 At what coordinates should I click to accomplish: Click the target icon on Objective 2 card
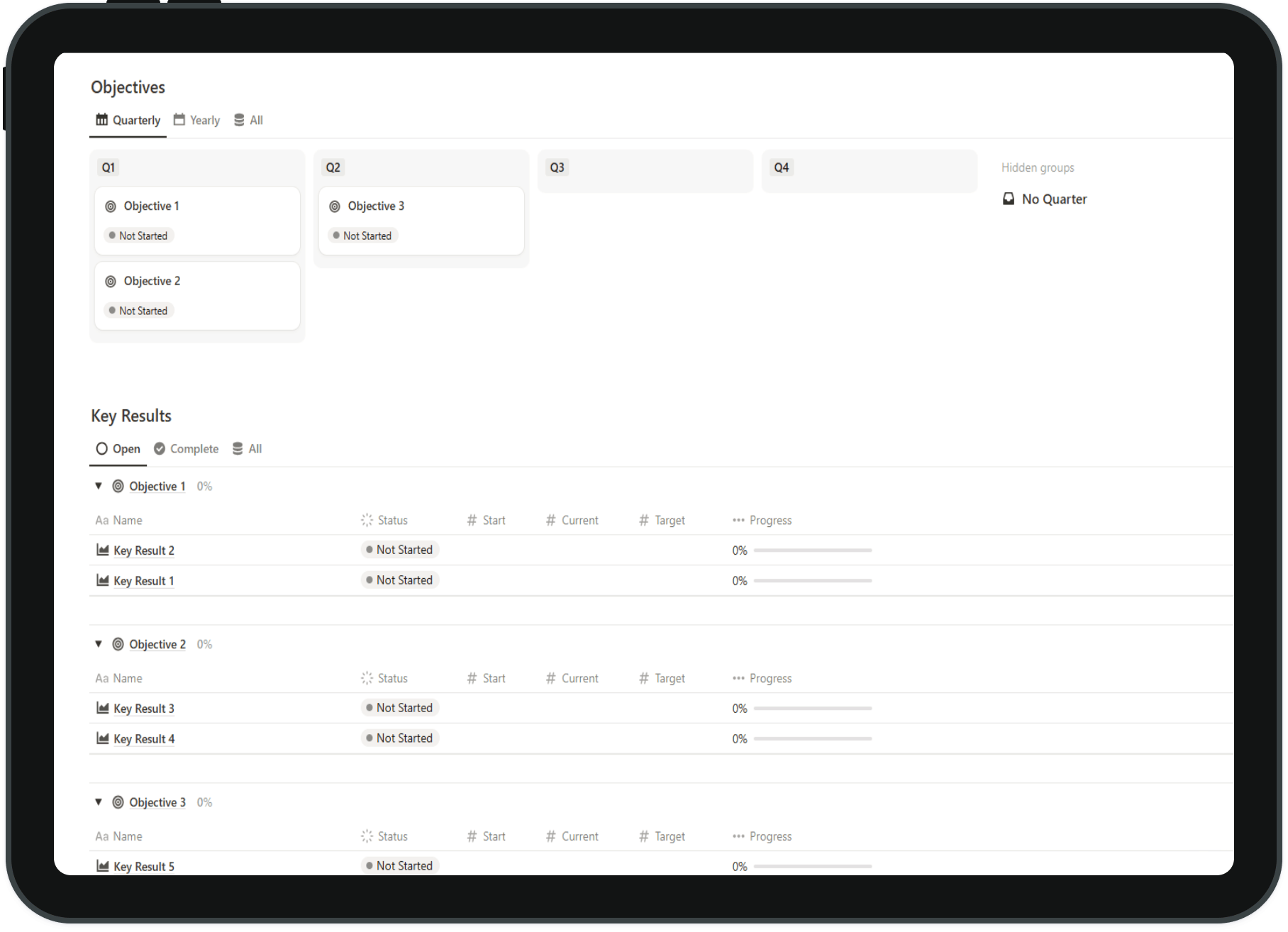pyautogui.click(x=111, y=282)
